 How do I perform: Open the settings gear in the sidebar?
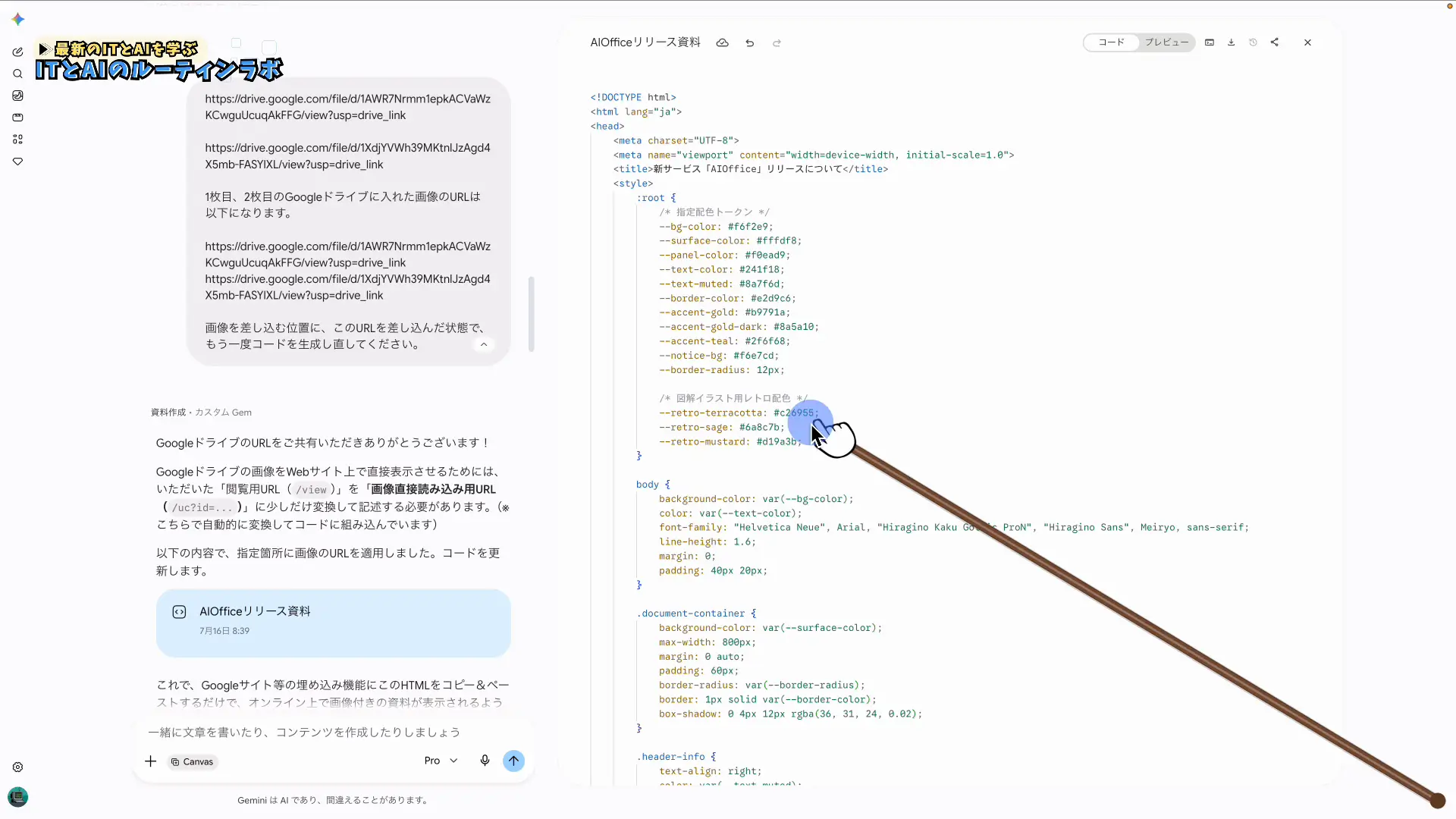point(18,767)
